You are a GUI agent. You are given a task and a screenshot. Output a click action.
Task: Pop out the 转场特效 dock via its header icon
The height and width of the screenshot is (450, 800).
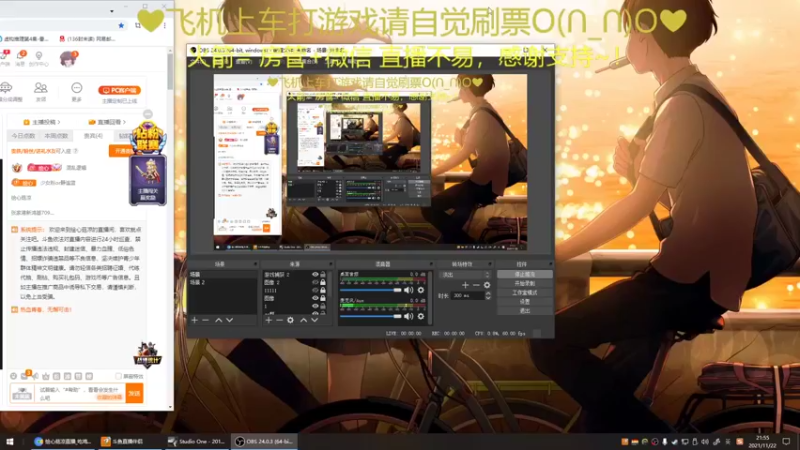tap(490, 264)
